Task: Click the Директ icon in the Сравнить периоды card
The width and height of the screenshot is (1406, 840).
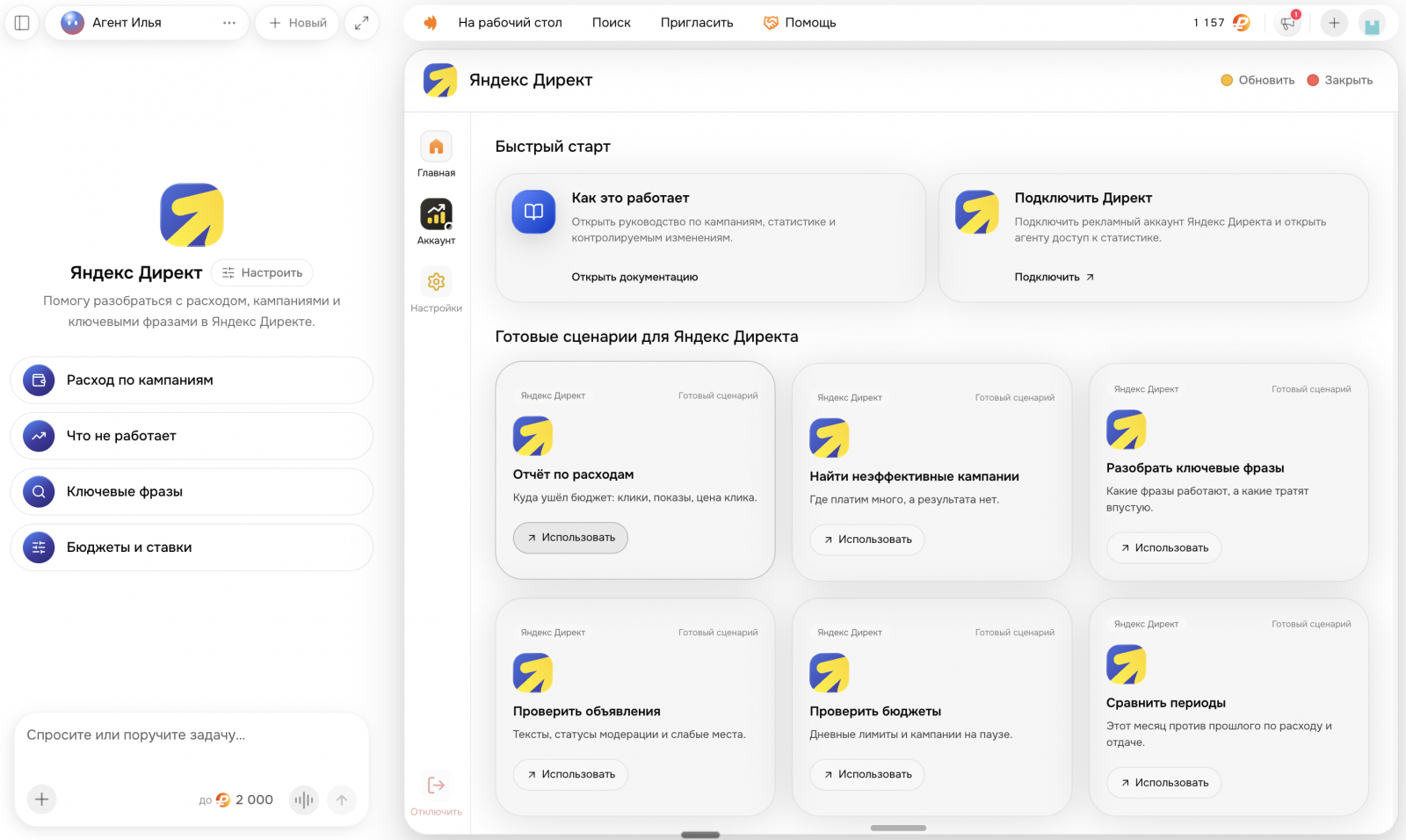Action: coord(1126,664)
